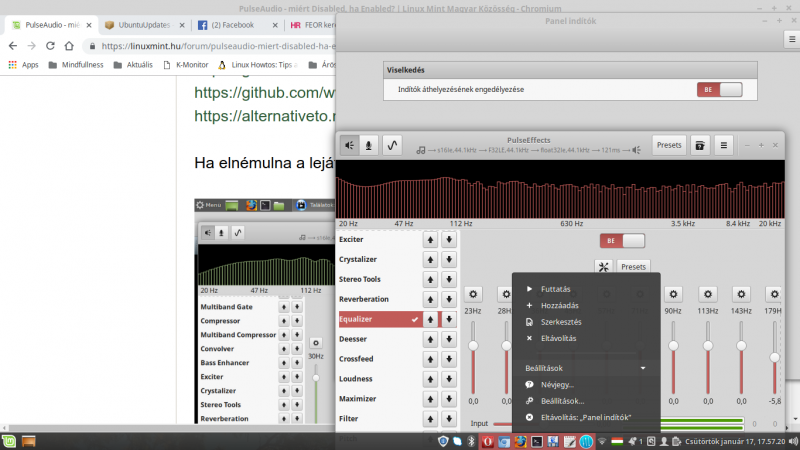Open settings gear for 23Hz band

pos(473,294)
